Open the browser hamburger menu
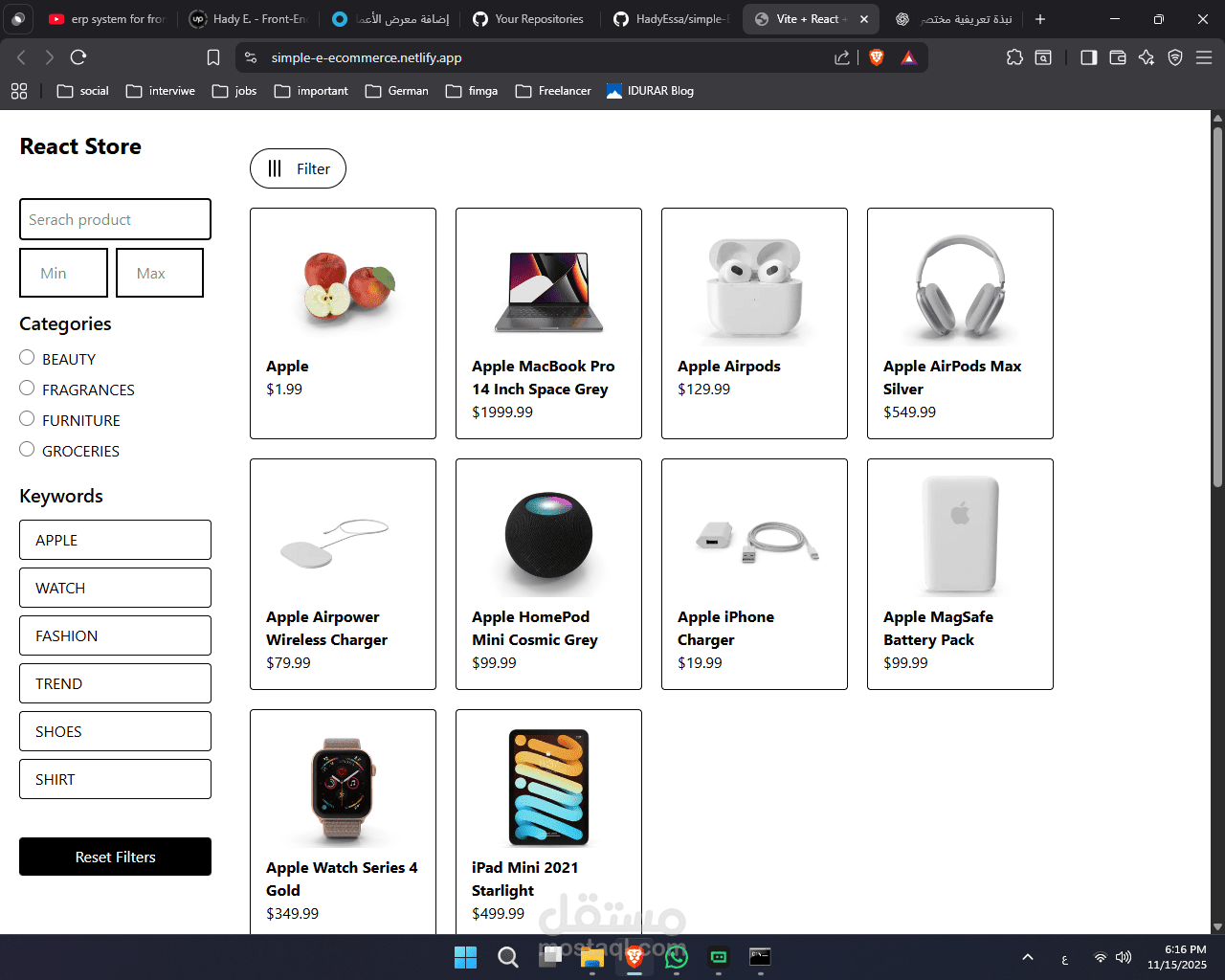This screenshot has height=980, width=1225. 1204,57
